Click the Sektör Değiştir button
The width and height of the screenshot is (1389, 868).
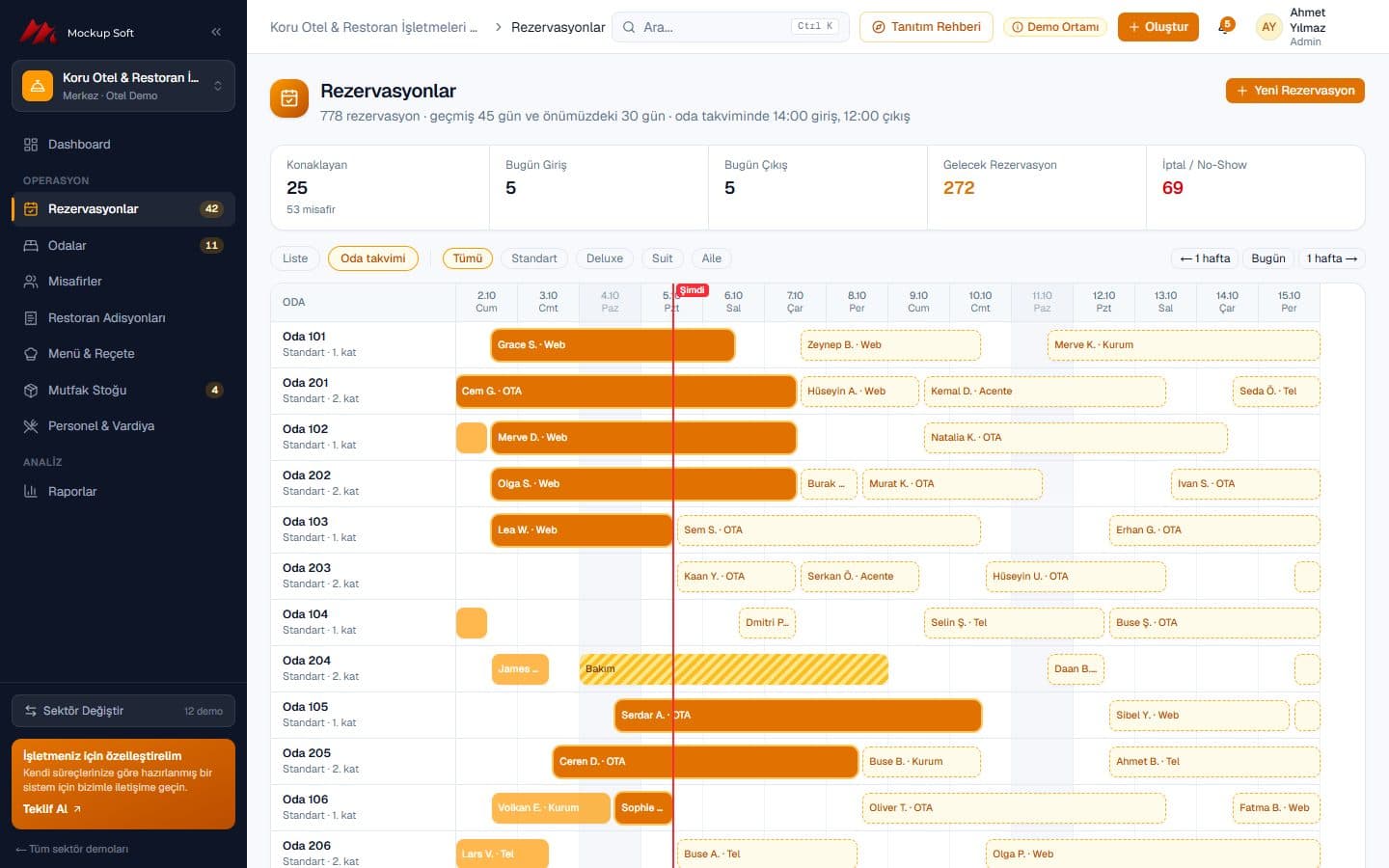click(123, 711)
